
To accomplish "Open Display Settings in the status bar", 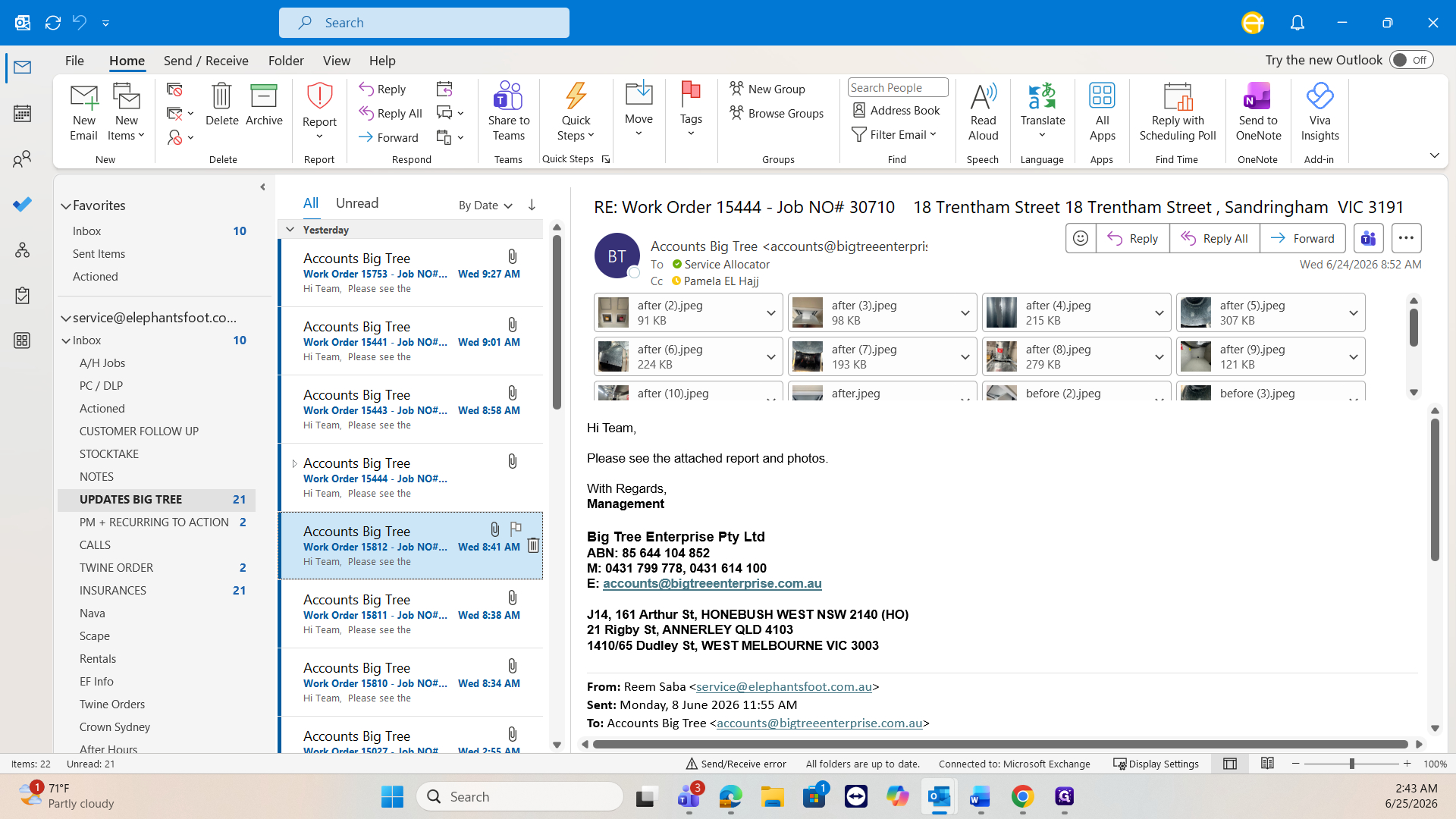I will tap(1156, 764).
